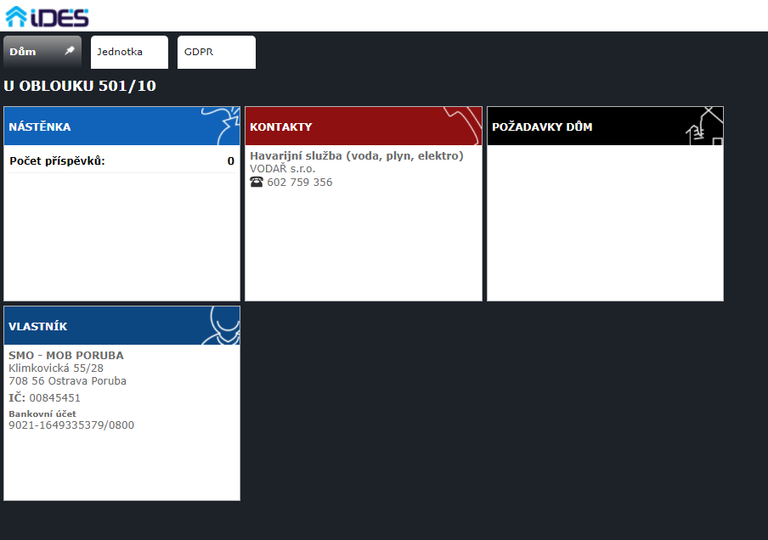Click Havarijní služba contact entry
The image size is (768, 540).
point(356,156)
